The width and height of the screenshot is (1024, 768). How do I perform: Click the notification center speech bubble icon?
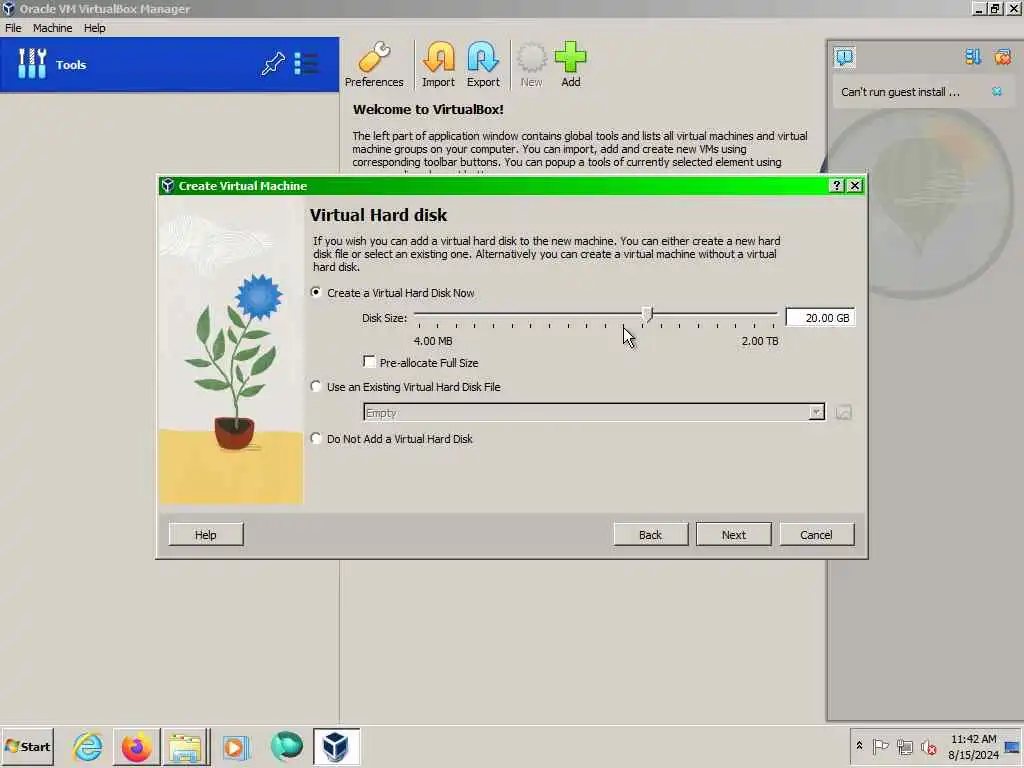844,57
